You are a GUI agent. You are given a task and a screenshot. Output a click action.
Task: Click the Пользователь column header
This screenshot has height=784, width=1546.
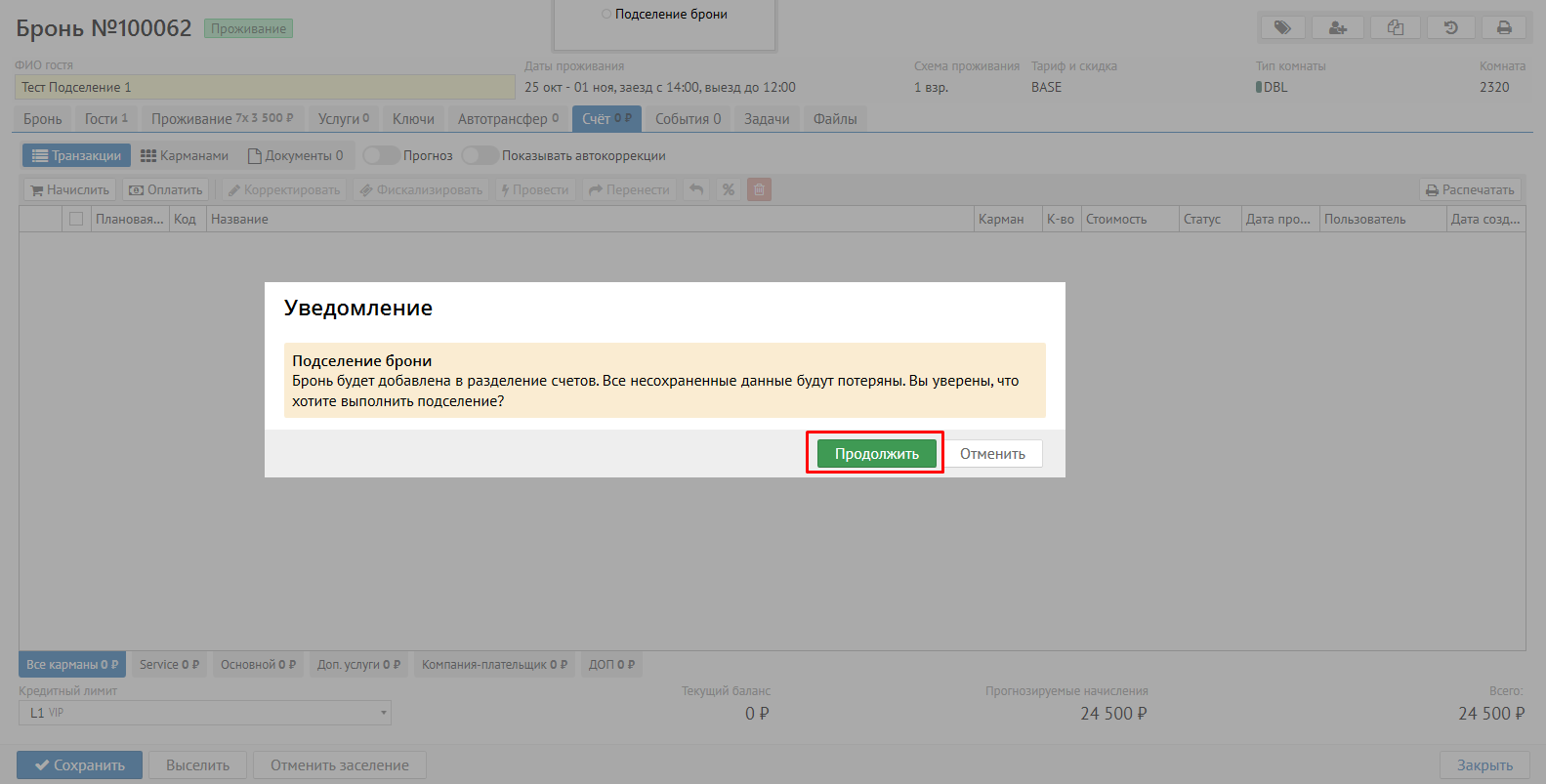1383,219
